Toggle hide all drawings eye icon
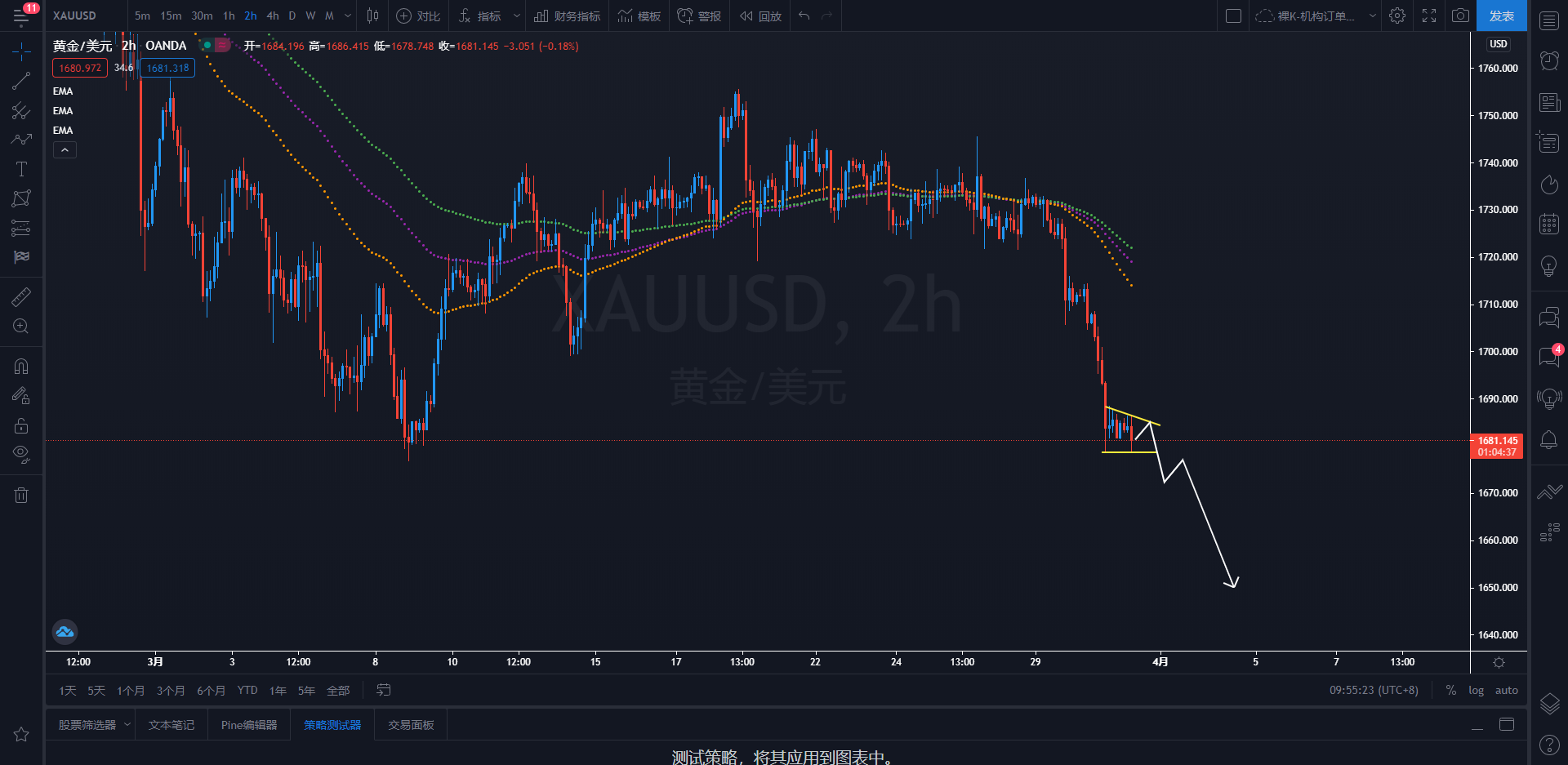The width and height of the screenshot is (1568, 765). point(21,454)
